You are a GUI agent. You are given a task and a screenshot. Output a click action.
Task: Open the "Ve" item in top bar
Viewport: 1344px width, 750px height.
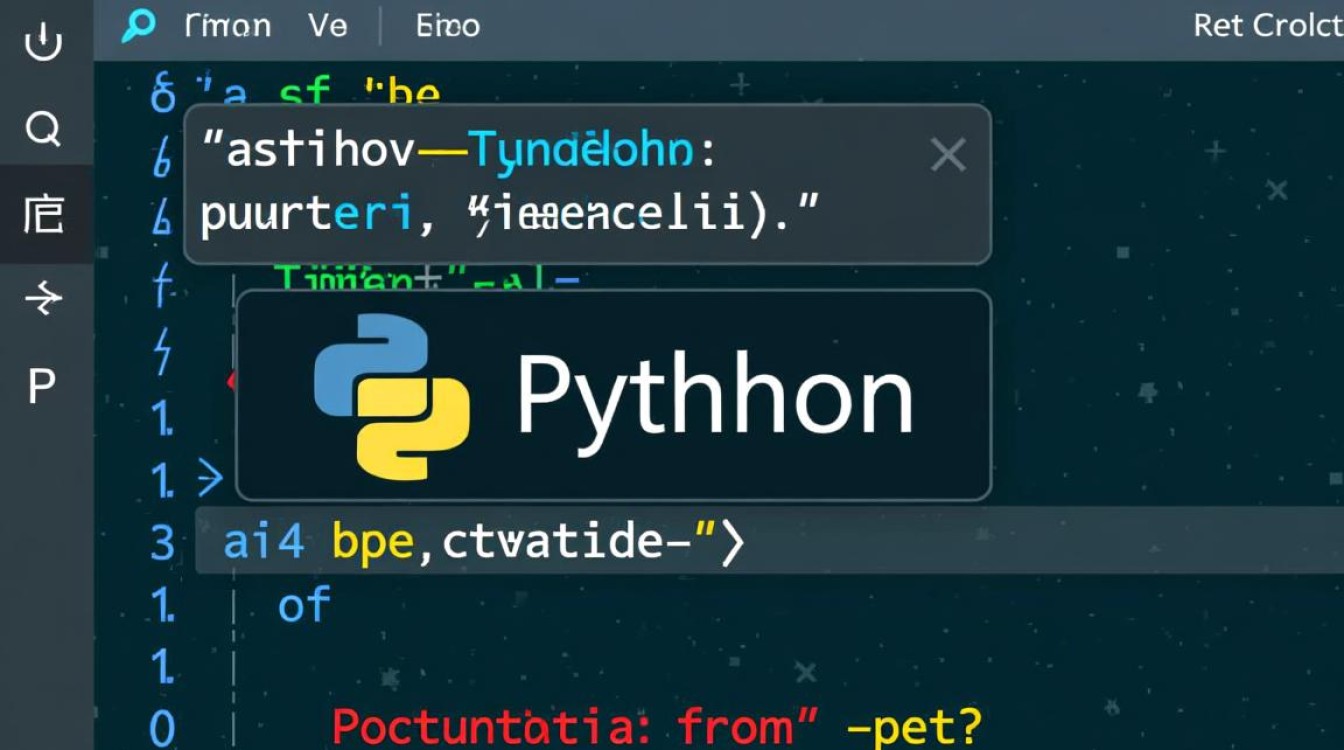[328, 26]
